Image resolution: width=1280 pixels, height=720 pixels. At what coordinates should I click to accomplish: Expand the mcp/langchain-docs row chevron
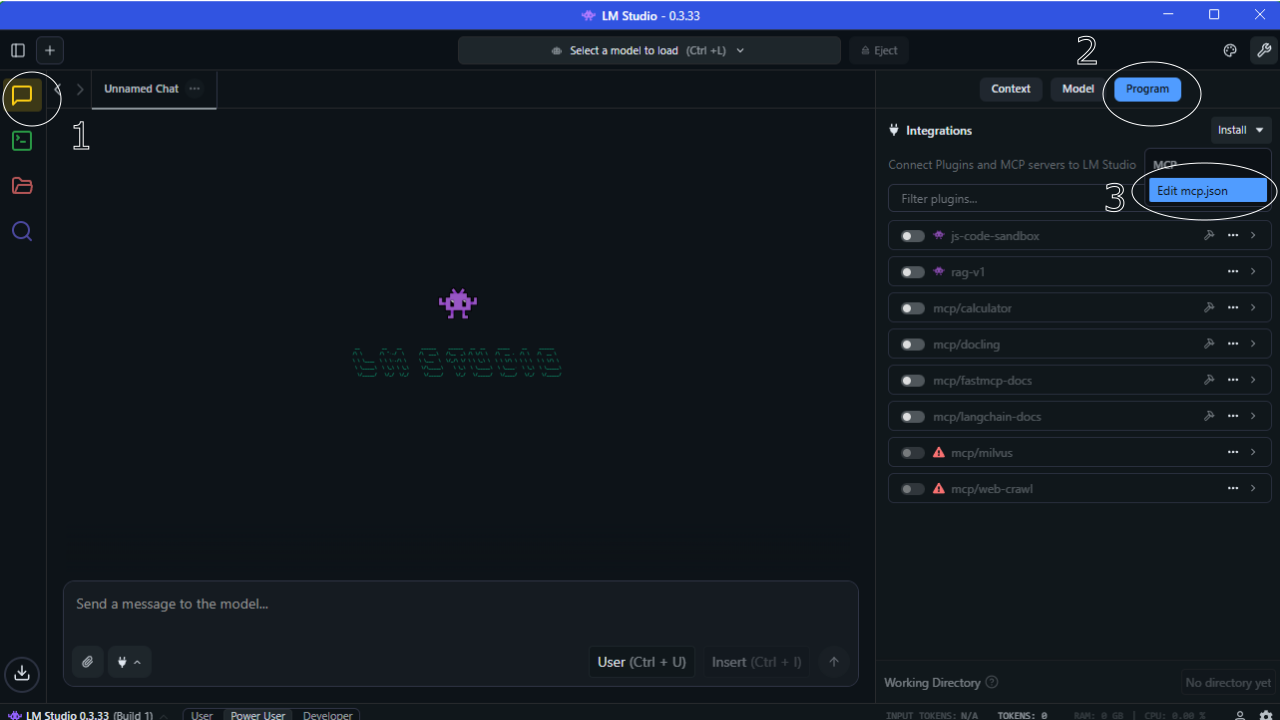1253,416
